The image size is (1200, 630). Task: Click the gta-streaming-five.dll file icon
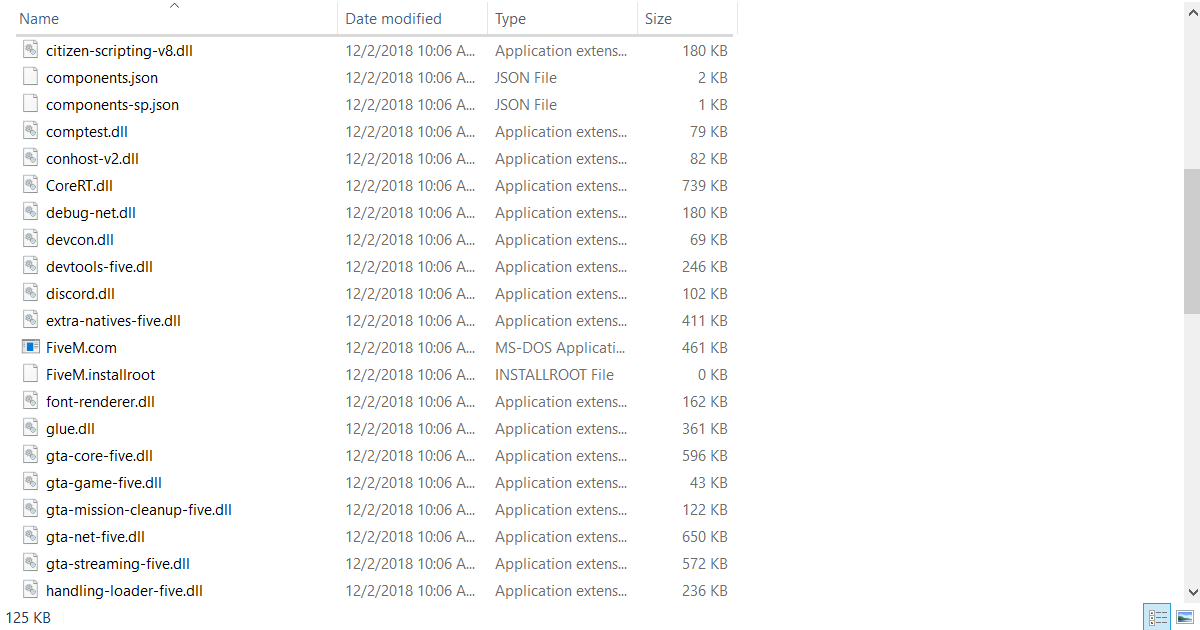[x=30, y=564]
